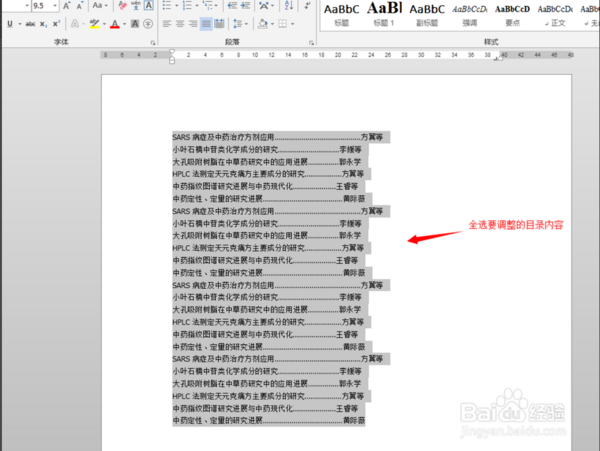This screenshot has height=451, width=600.
Task: Expand the shading color dropdown
Action: 272,24
